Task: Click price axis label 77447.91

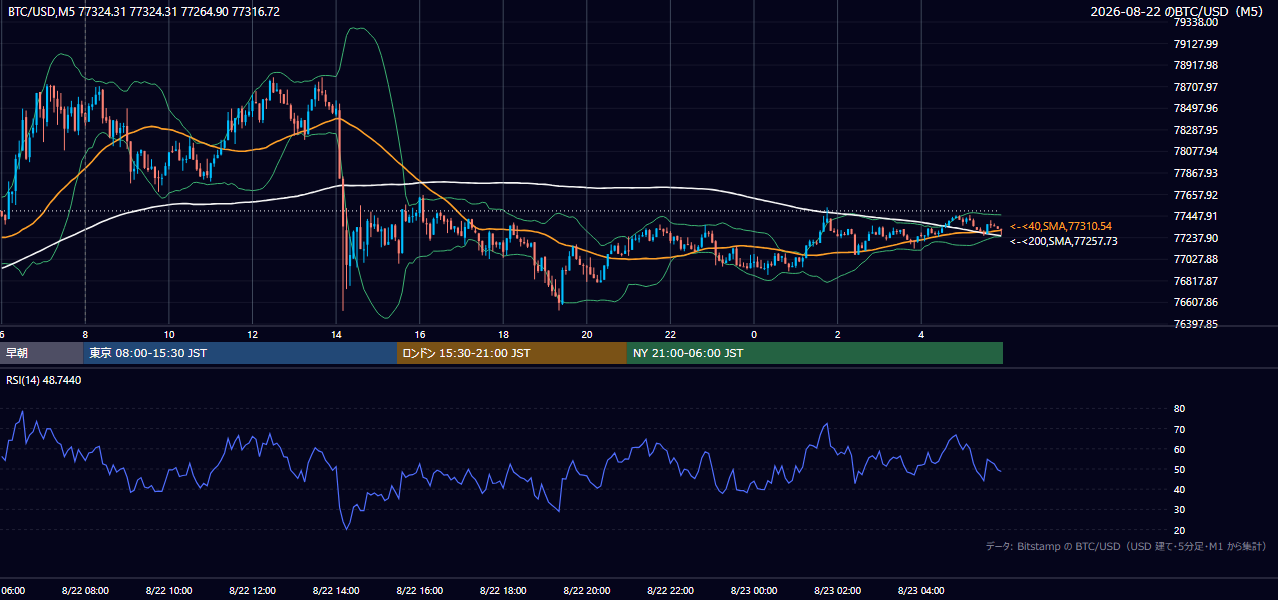Action: [x=1195, y=216]
